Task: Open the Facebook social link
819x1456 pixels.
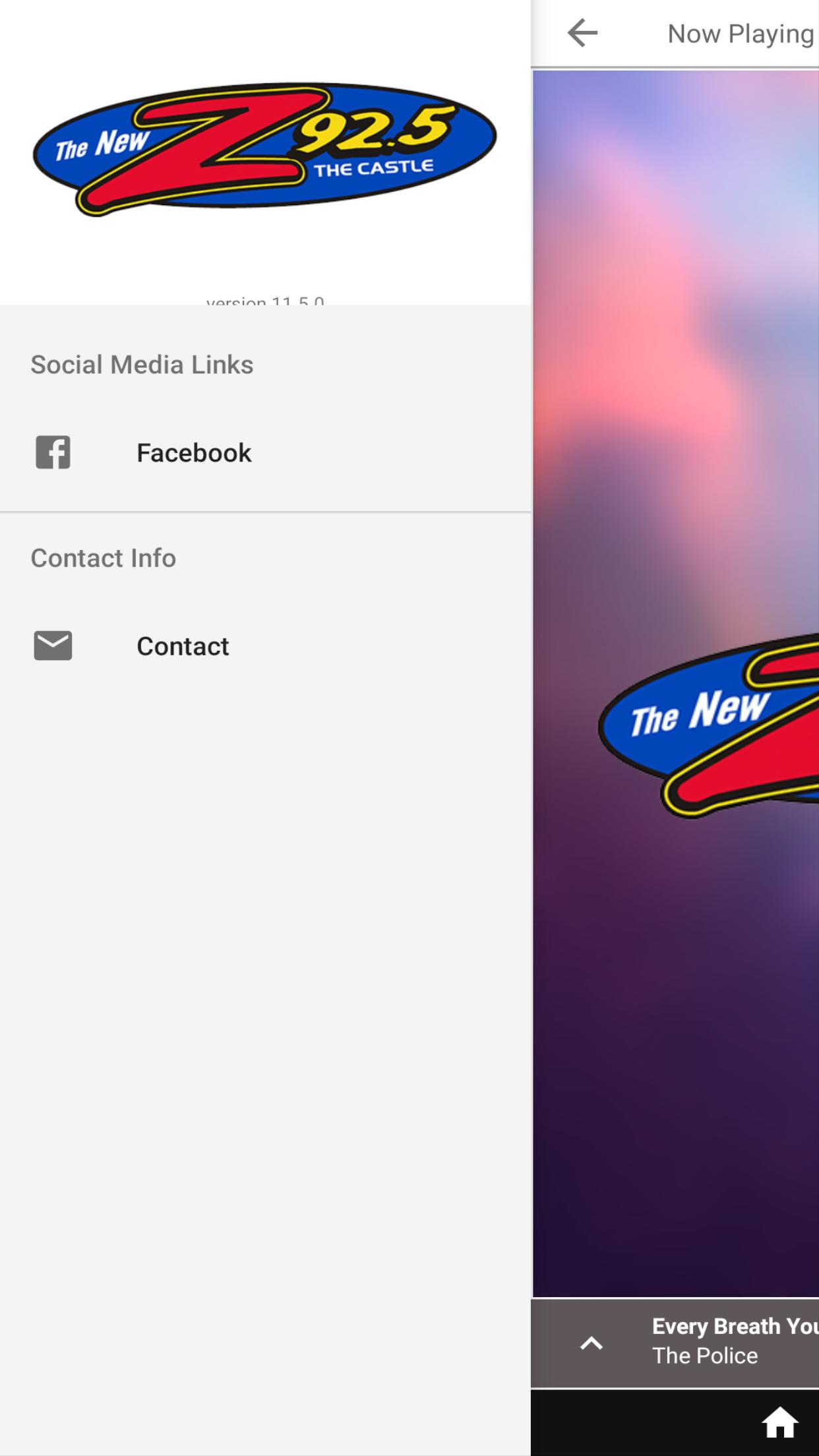Action: click(x=265, y=453)
